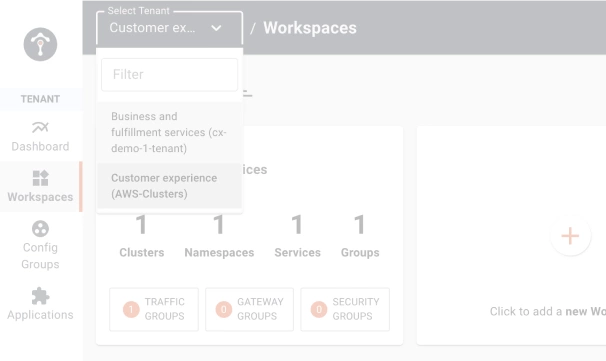
Task: Open the Config Groups circle icon
Action: click(40, 228)
